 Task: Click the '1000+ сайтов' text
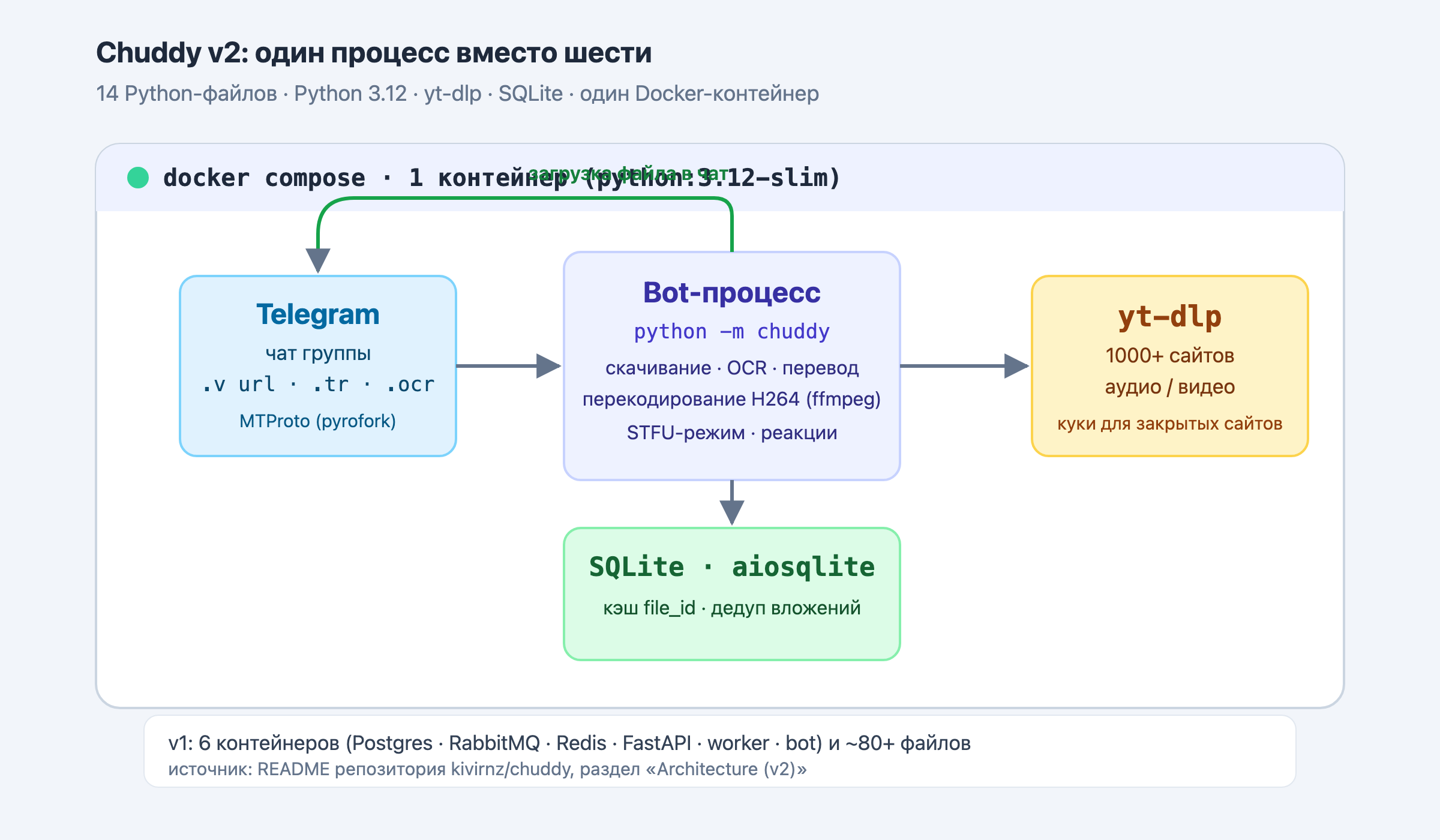[x=1170, y=356]
